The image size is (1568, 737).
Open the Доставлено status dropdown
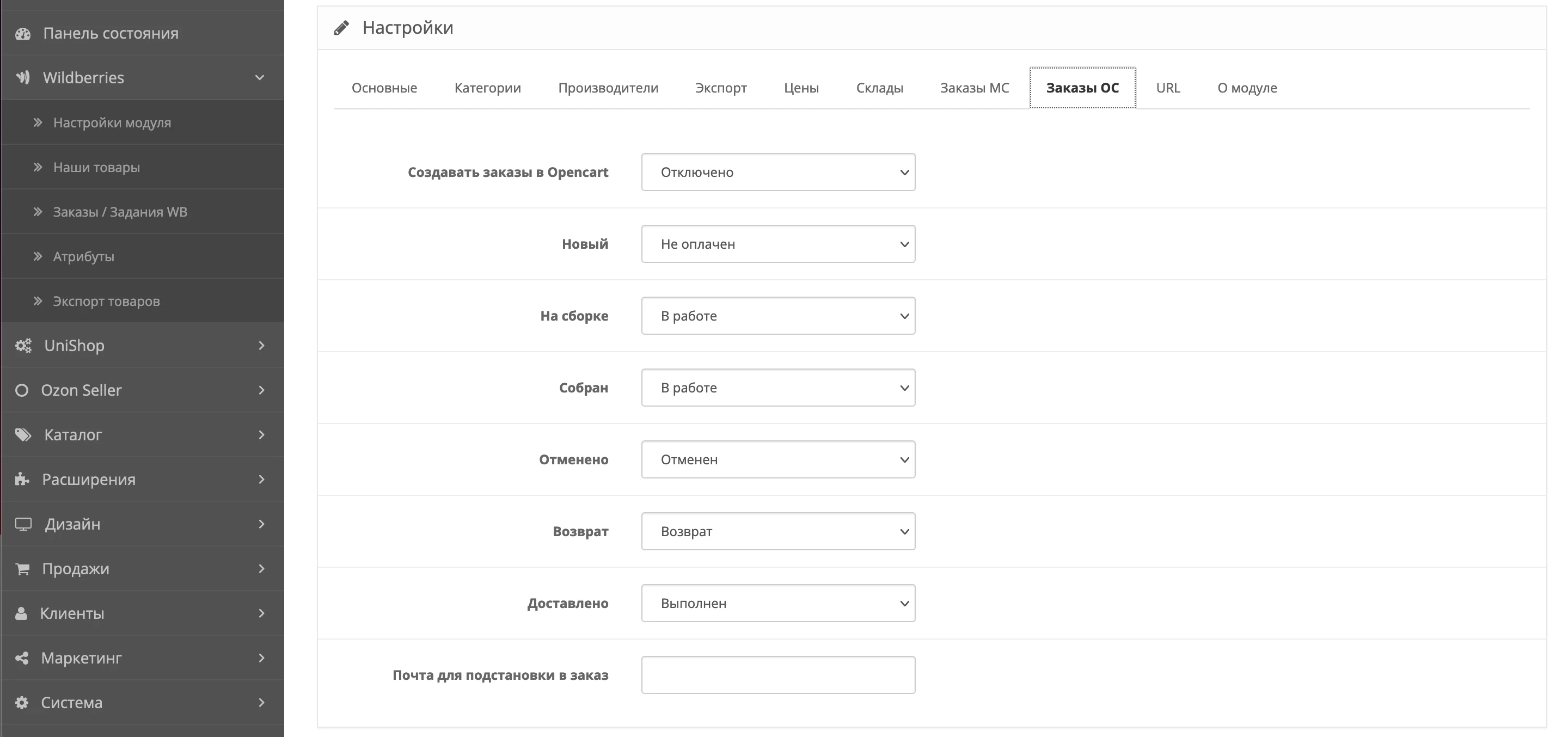click(778, 603)
